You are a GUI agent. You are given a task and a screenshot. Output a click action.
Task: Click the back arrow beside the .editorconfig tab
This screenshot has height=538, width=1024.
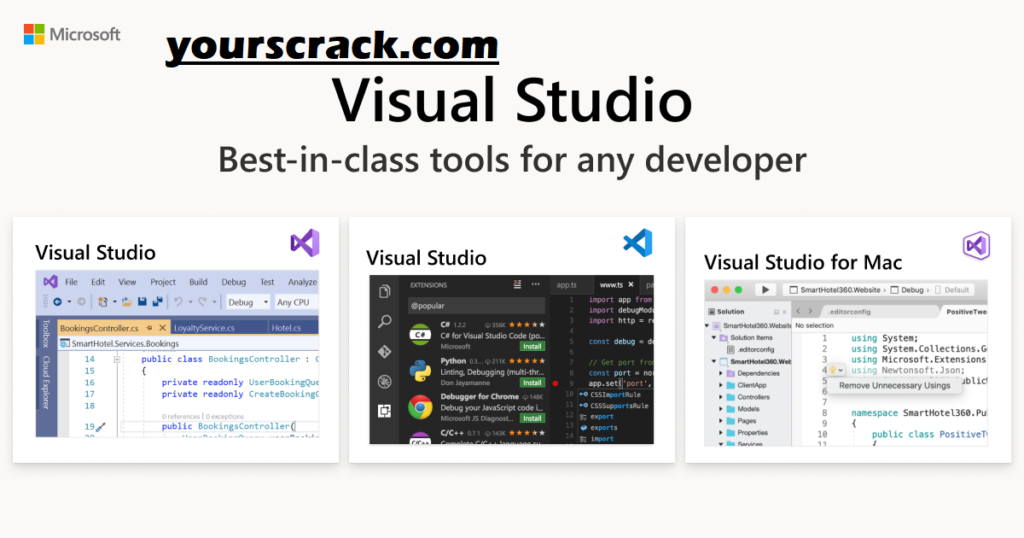coord(798,311)
